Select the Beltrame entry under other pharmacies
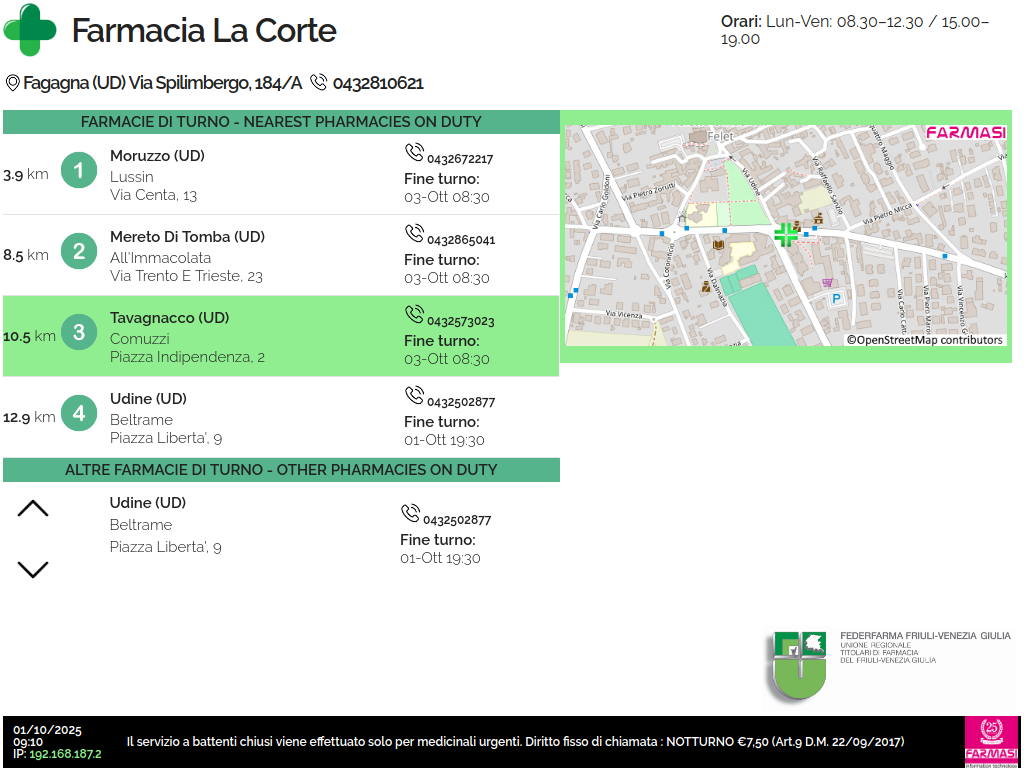Image resolution: width=1024 pixels, height=768 pixels. click(141, 525)
